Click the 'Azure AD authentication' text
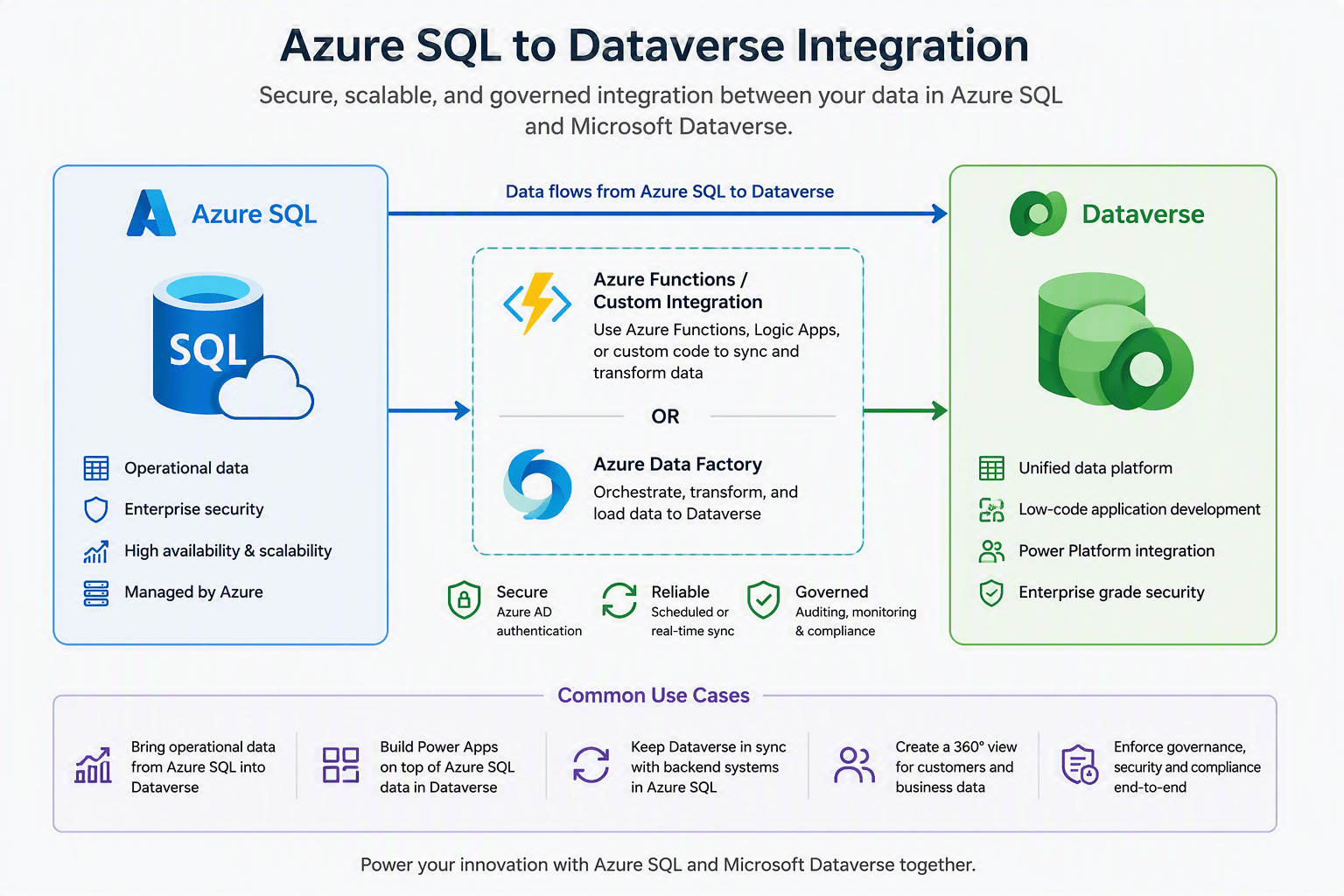 pos(539,621)
